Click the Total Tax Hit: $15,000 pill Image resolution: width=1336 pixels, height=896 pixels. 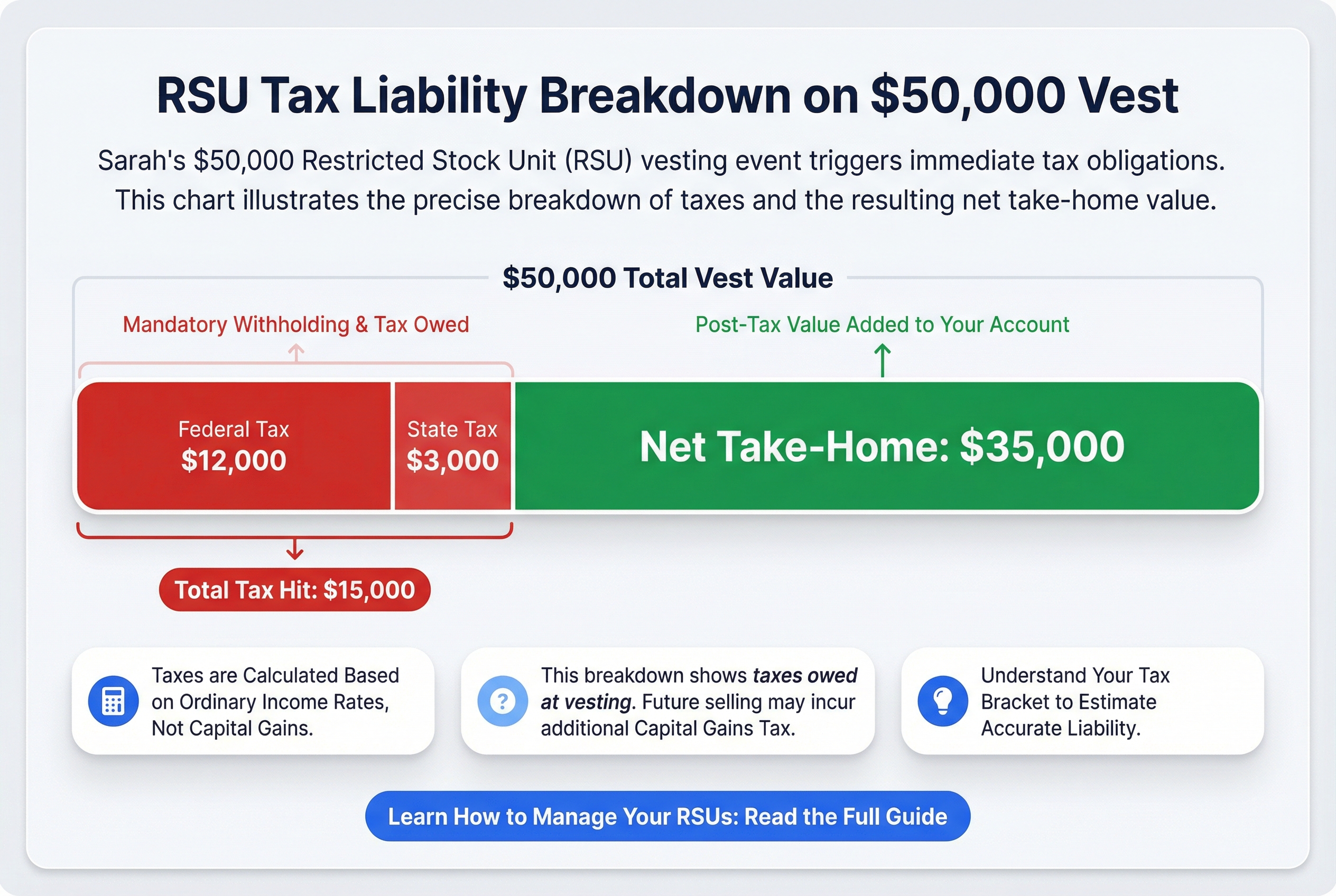pyautogui.click(x=294, y=590)
